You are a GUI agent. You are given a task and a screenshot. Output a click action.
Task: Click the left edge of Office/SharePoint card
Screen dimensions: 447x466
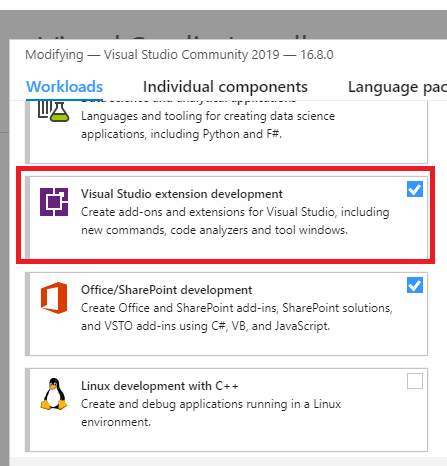[x=28, y=314]
